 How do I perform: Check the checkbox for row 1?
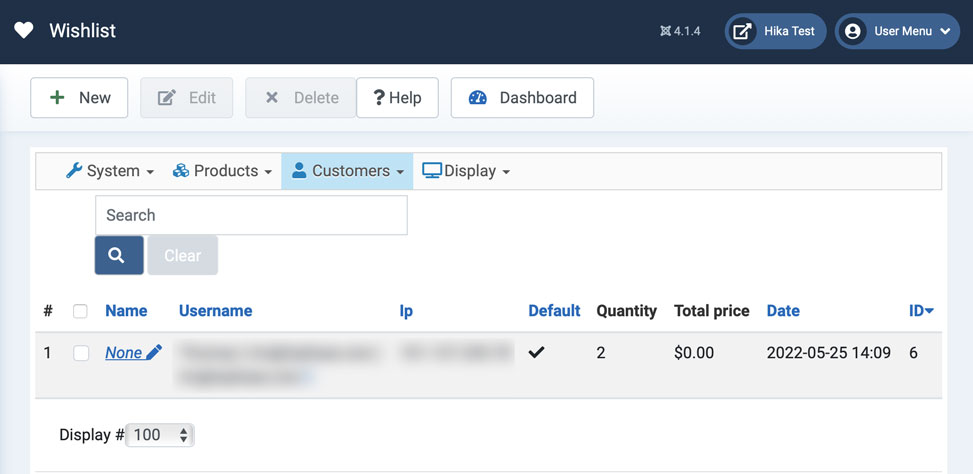80,352
